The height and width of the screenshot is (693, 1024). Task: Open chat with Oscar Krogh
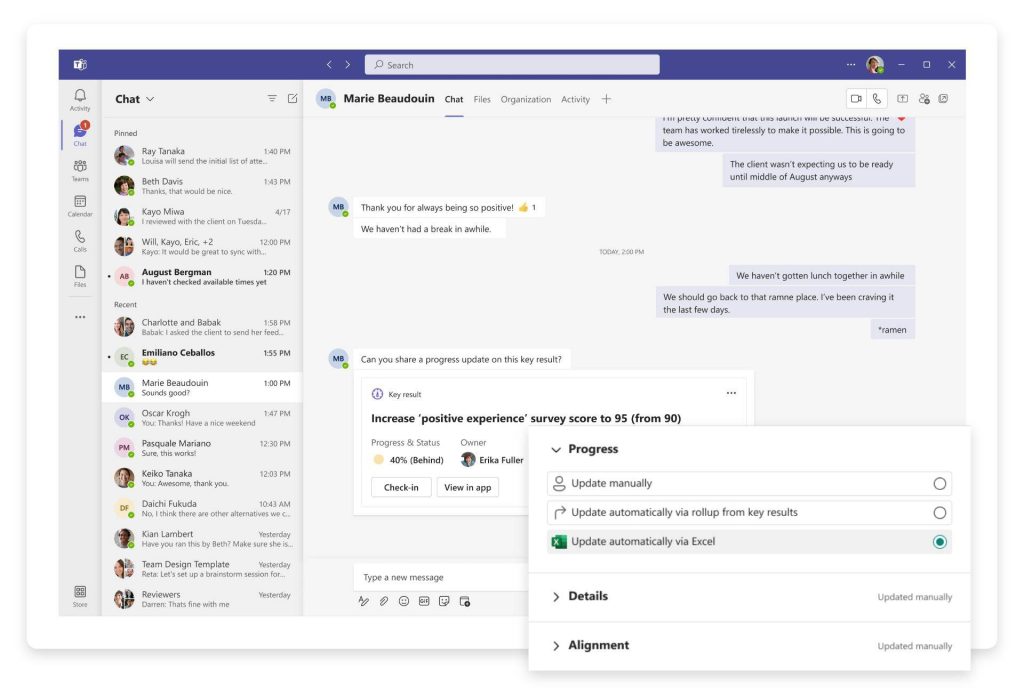tap(202, 418)
